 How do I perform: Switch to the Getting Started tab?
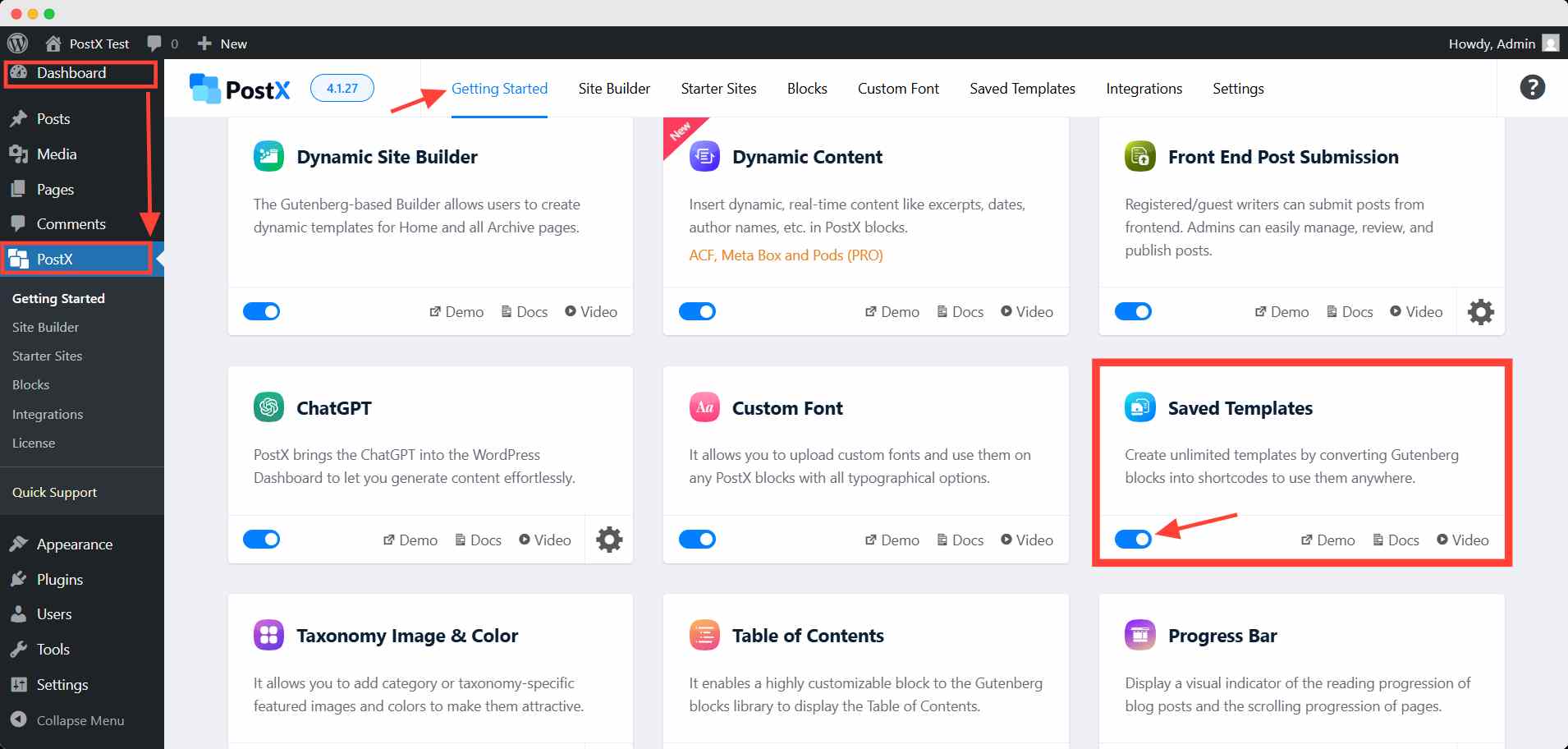(499, 89)
